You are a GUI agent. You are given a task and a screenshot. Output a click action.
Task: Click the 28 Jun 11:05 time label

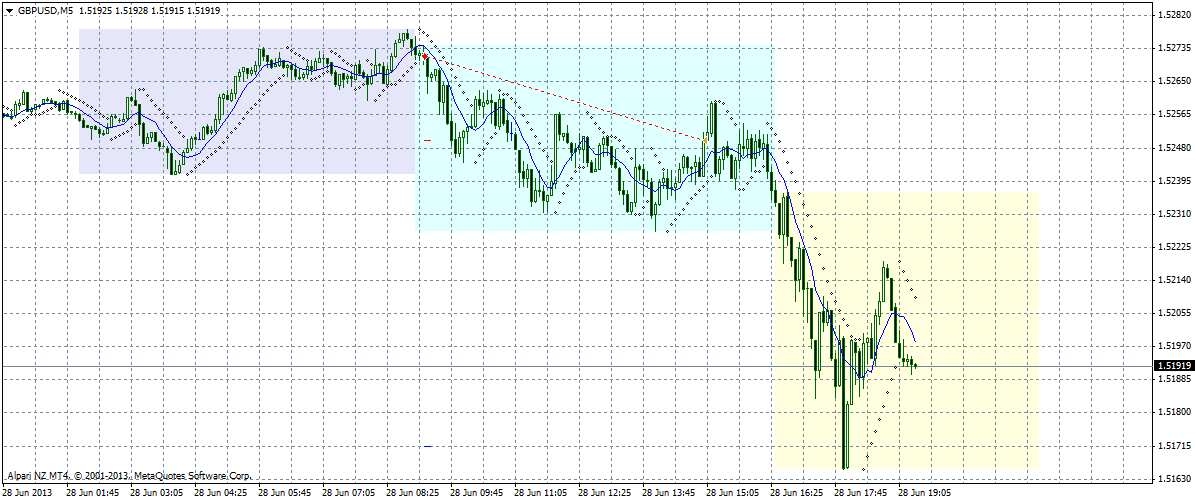click(x=540, y=493)
